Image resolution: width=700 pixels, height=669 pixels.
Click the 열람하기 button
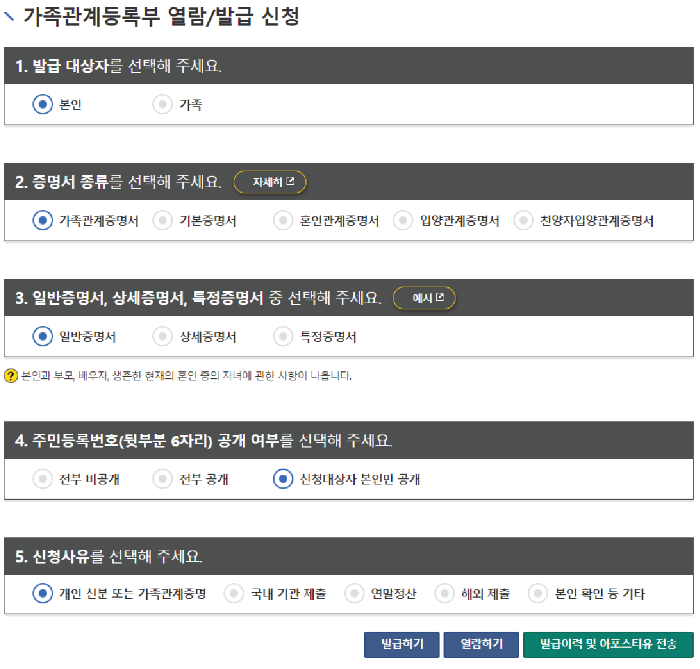(481, 644)
